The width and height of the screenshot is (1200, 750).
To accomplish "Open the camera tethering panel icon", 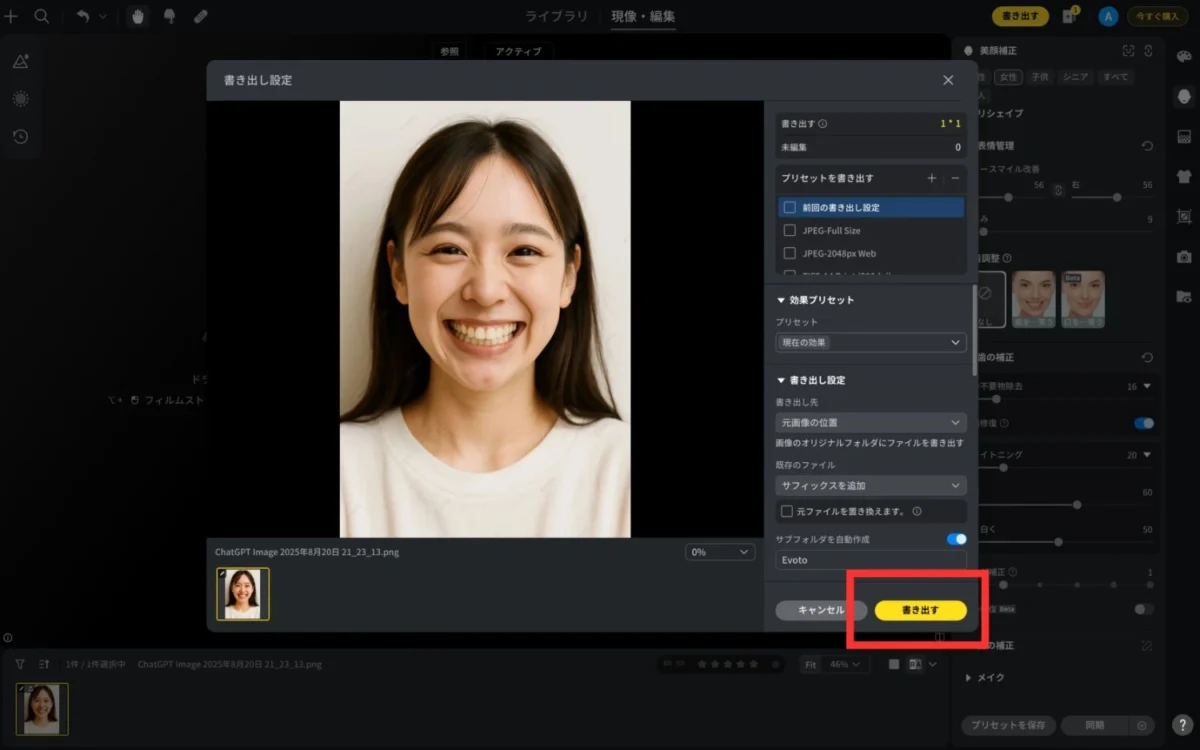I will pos(1184,256).
